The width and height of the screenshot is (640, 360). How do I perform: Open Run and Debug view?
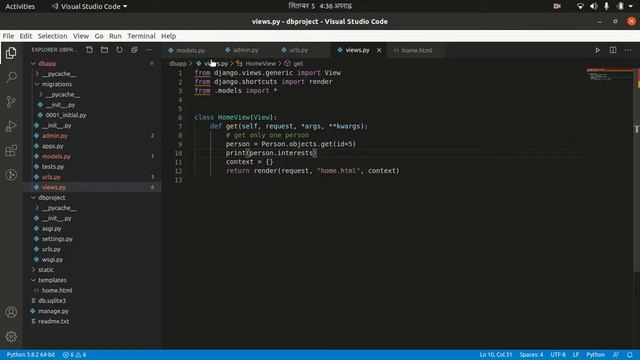11,126
